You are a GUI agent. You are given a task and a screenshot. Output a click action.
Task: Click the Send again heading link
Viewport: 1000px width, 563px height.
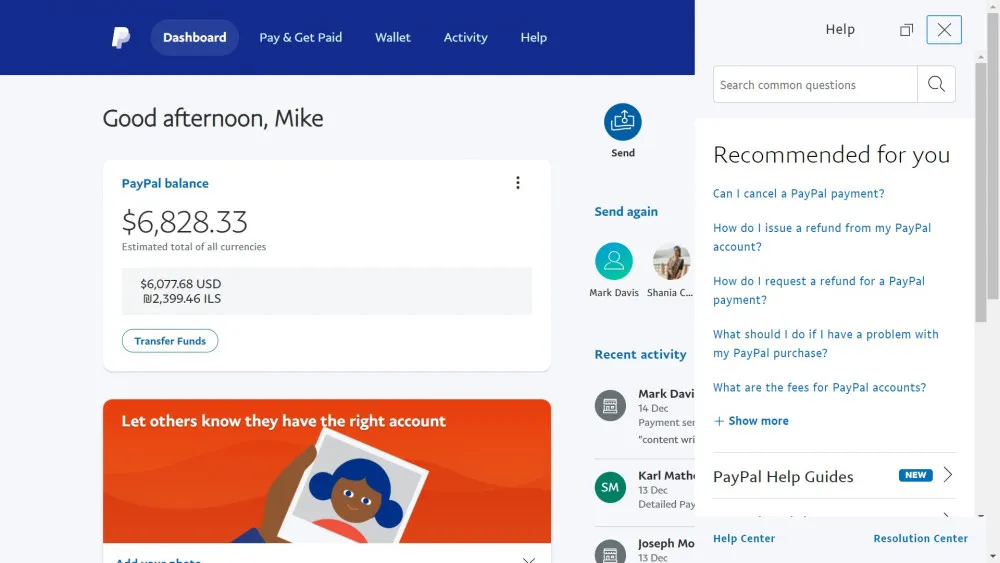[x=626, y=212]
